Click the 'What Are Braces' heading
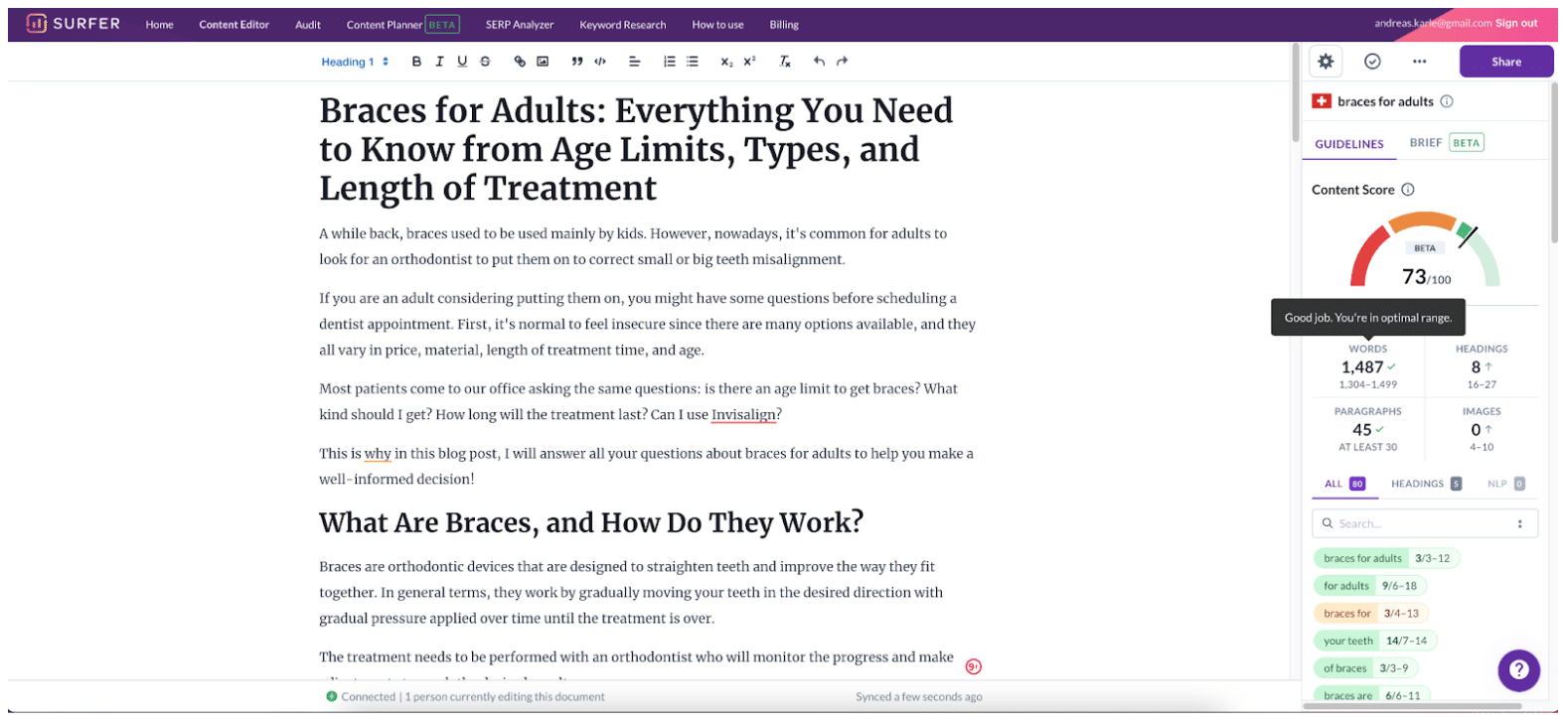 pyautogui.click(x=591, y=522)
